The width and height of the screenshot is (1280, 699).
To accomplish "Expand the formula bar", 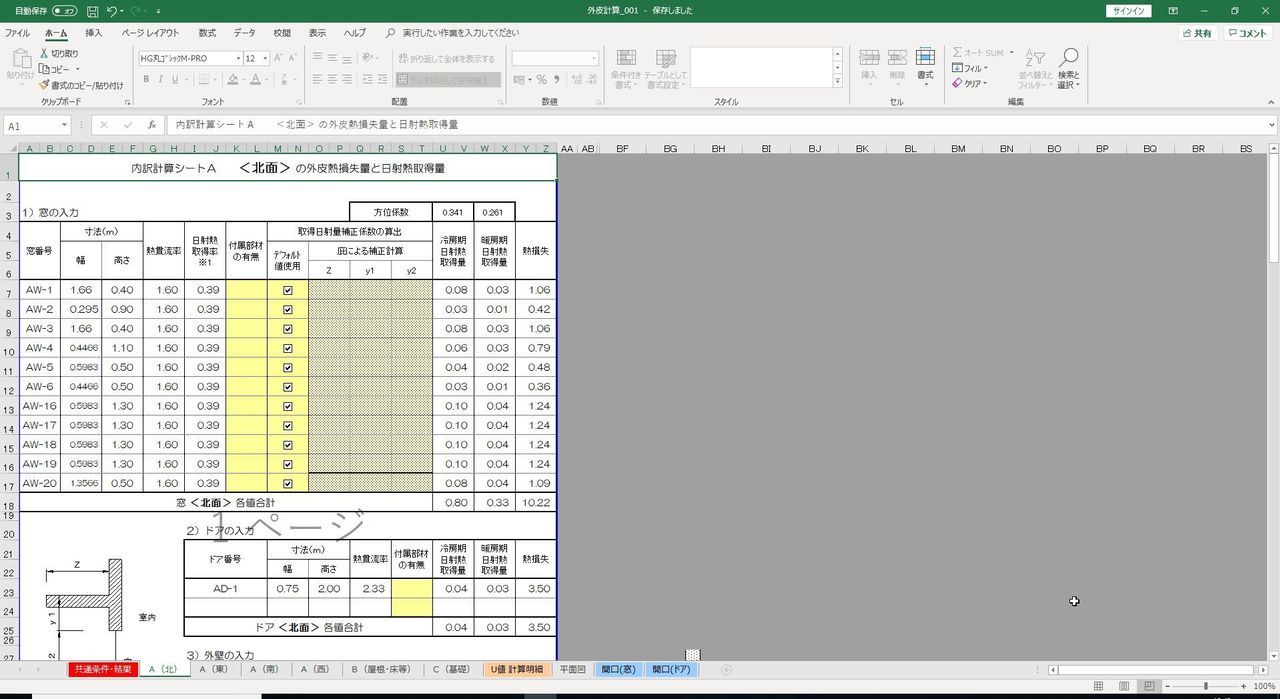I will [x=1272, y=125].
